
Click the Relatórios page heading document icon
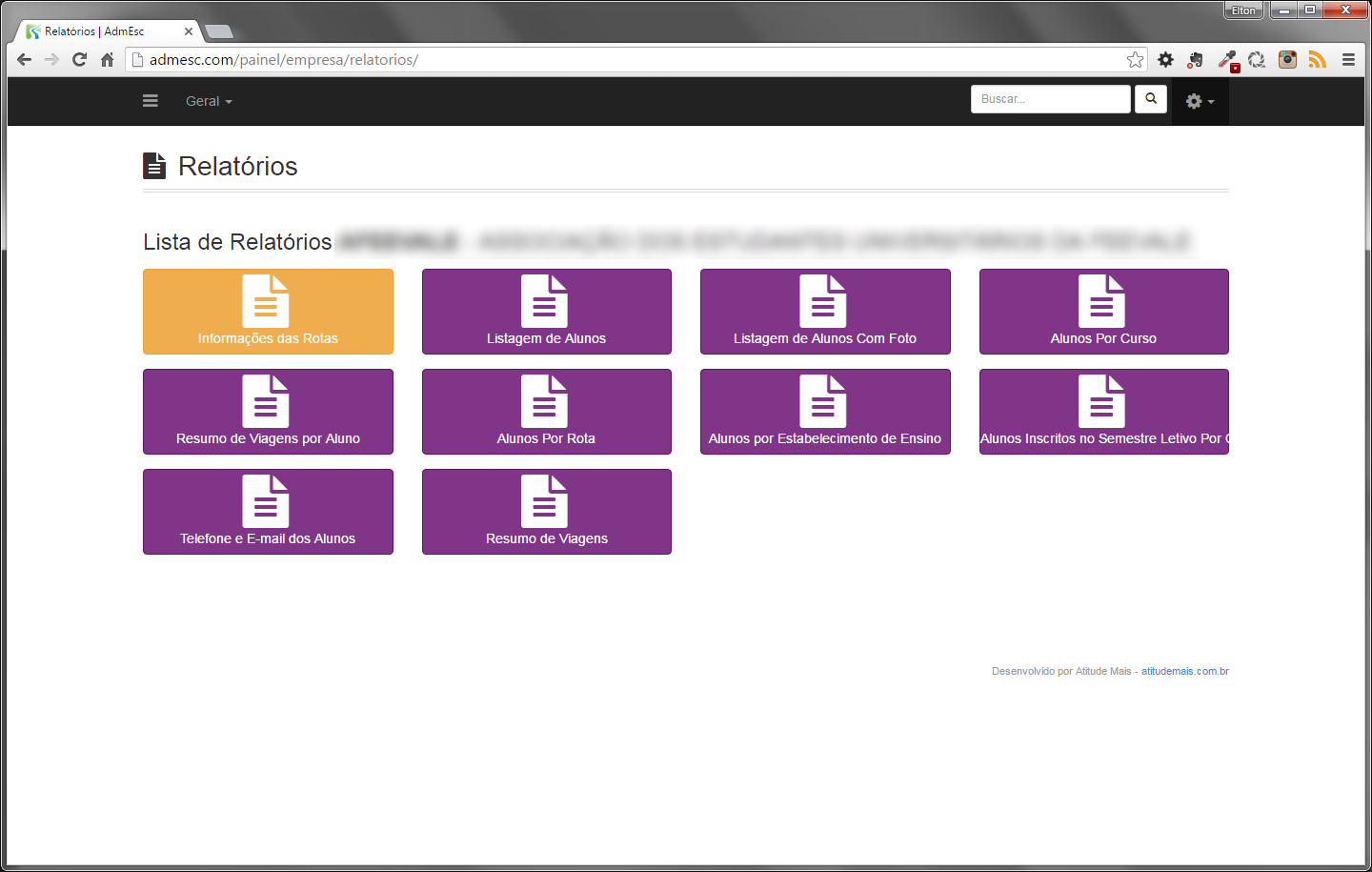(154, 166)
